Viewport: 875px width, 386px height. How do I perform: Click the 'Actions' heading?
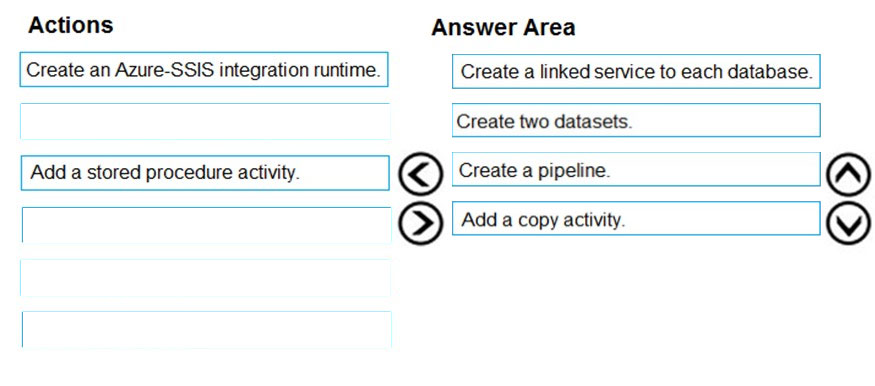[71, 25]
